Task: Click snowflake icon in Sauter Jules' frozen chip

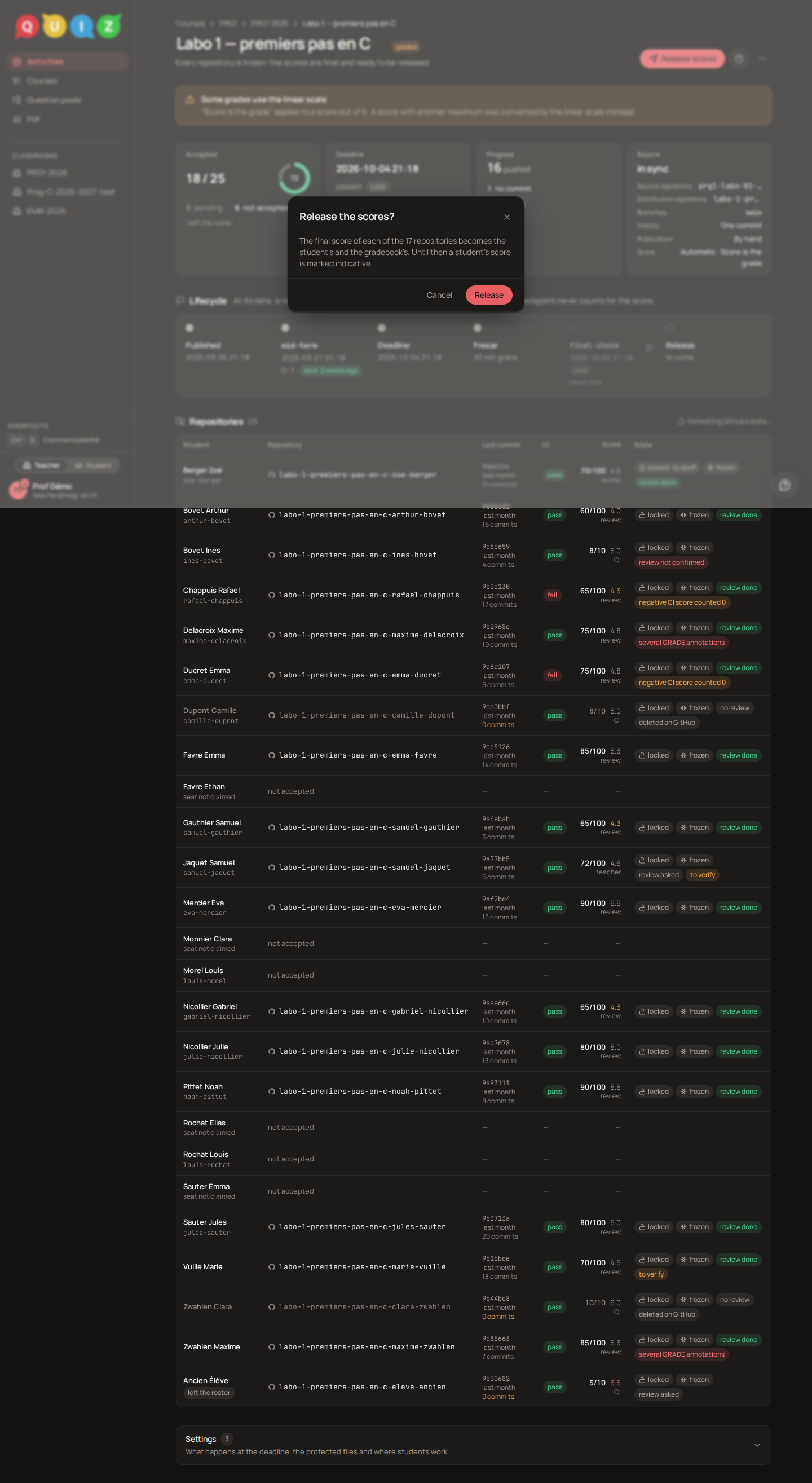Action: pos(683,1227)
